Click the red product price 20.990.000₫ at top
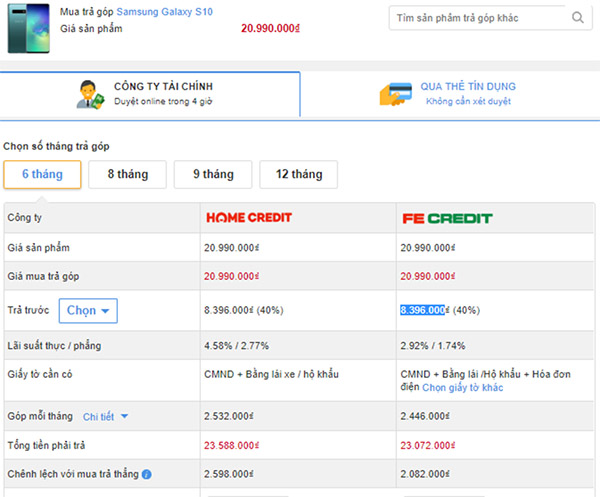Screen dimensions: 600x497 click(271, 28)
